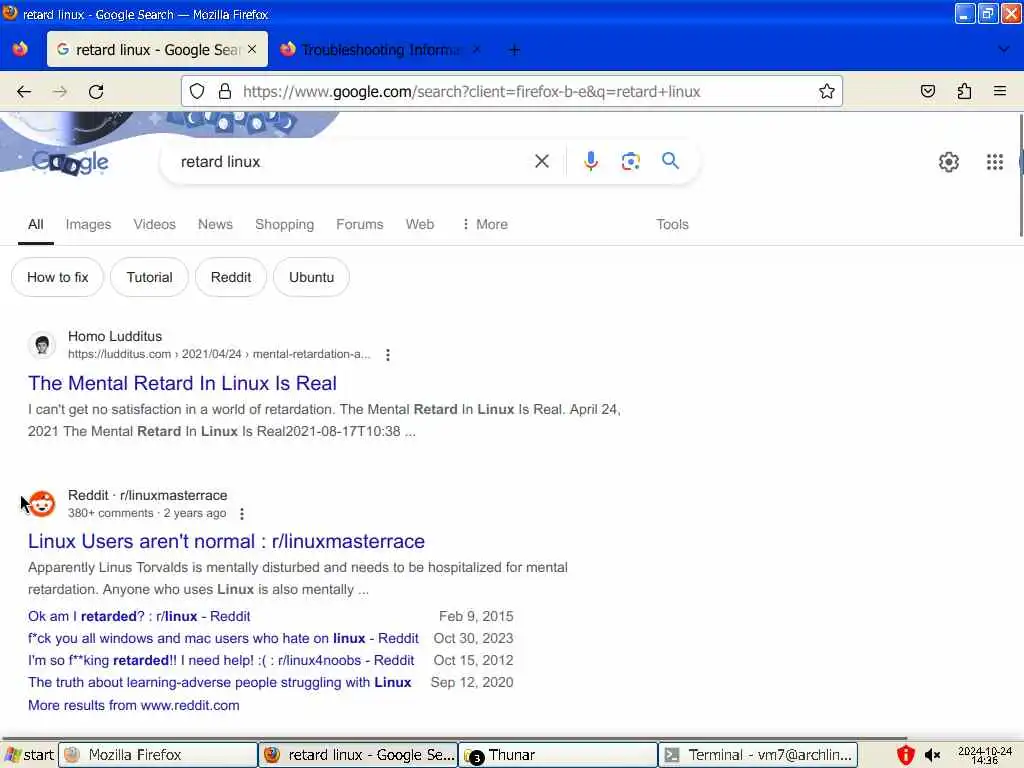
Task: Apply the Ubuntu filter chip
Action: 312,277
